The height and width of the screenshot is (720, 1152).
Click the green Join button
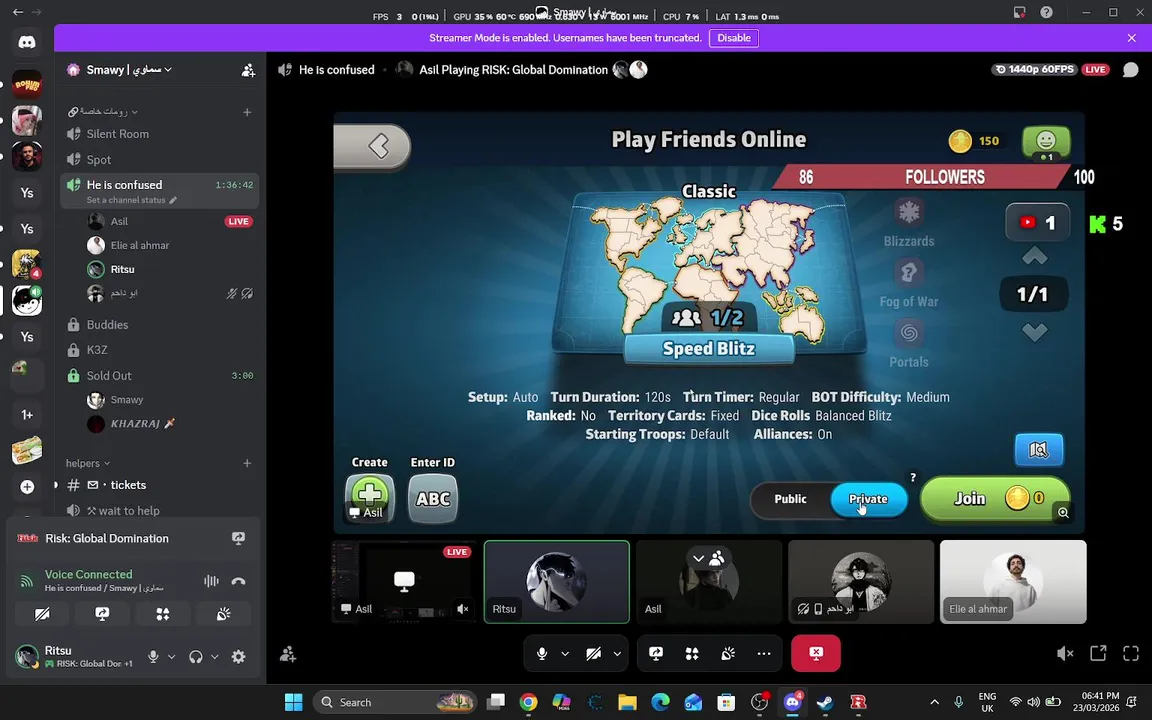(995, 499)
